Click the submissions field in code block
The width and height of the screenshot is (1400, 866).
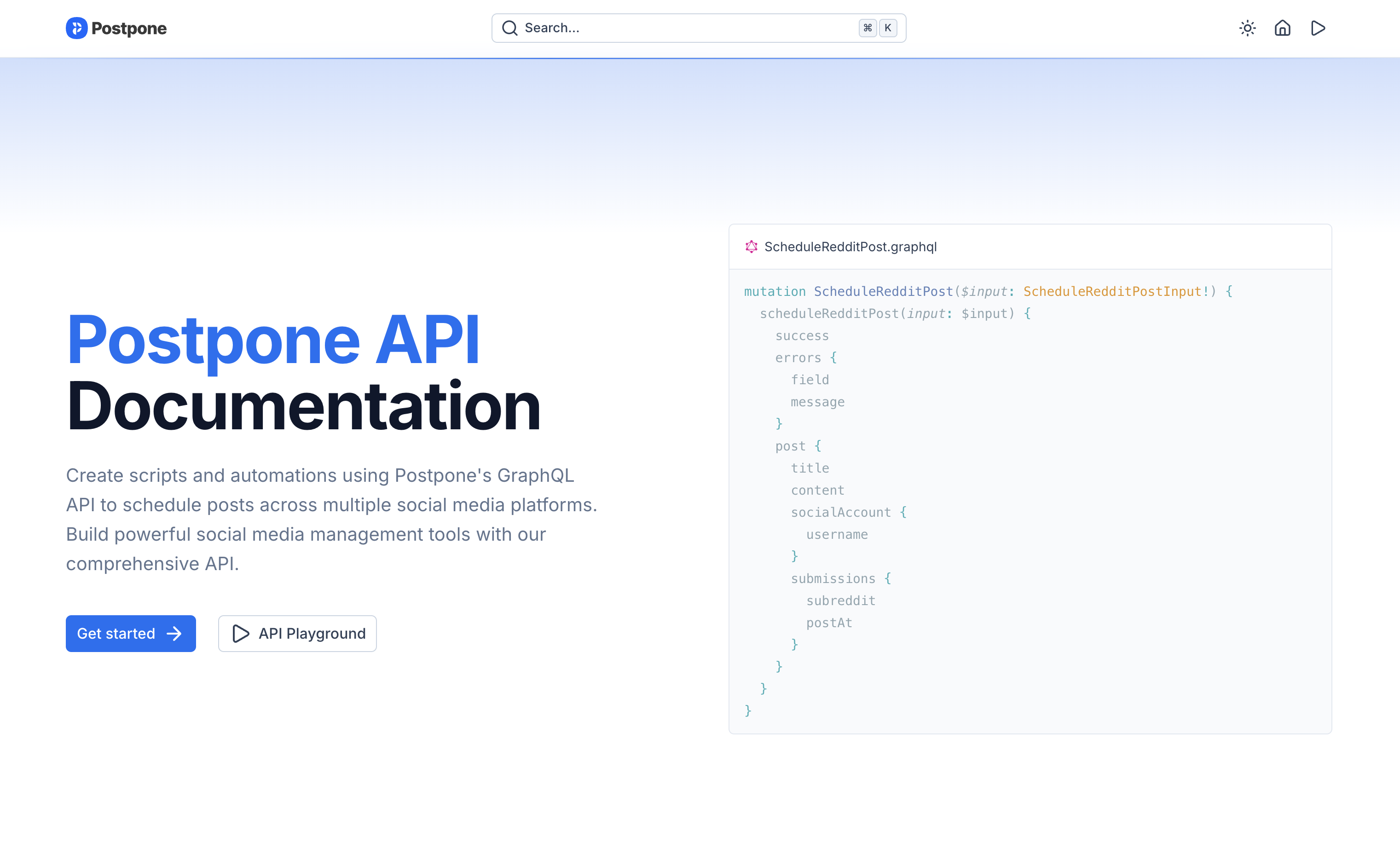pyautogui.click(x=833, y=578)
